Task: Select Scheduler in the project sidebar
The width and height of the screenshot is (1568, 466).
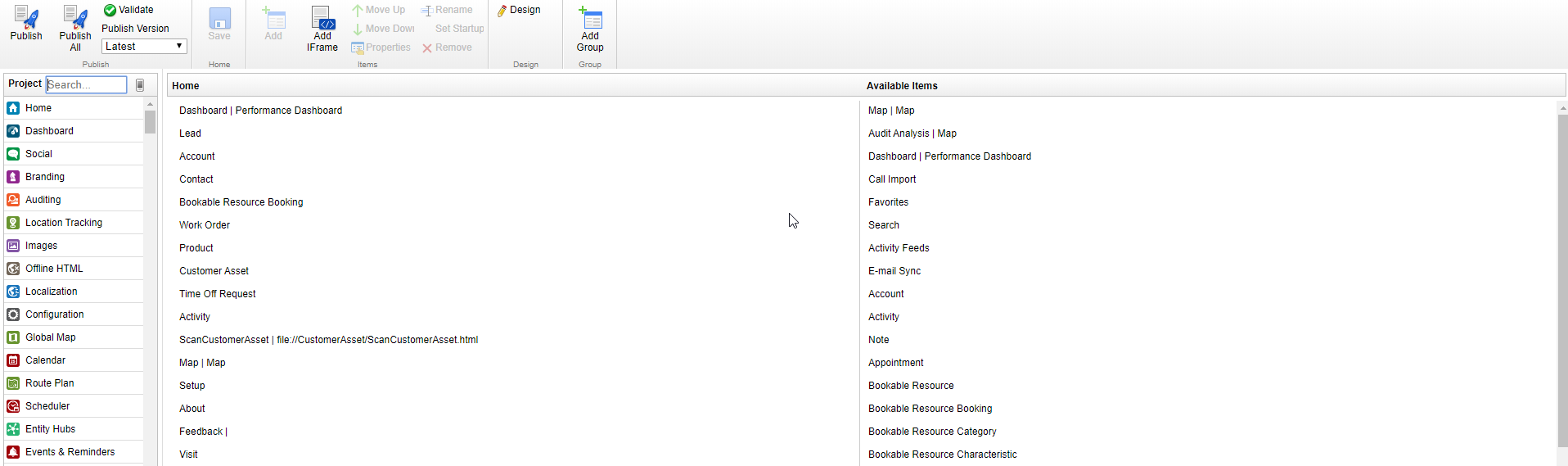Action: point(47,406)
